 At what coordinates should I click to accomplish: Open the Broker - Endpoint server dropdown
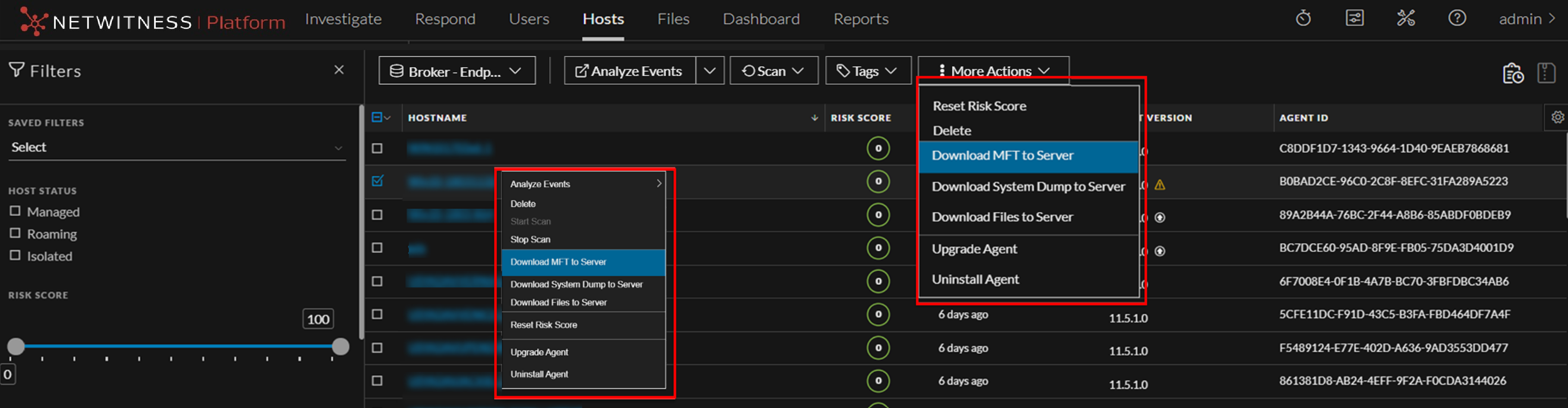tap(457, 71)
